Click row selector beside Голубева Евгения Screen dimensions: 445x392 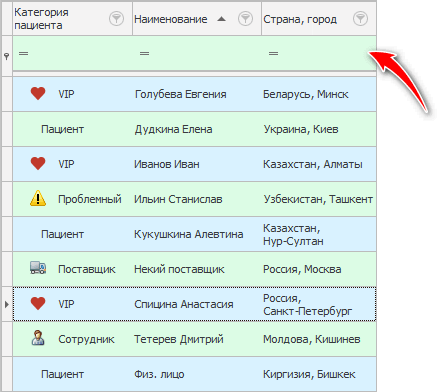click(7, 94)
